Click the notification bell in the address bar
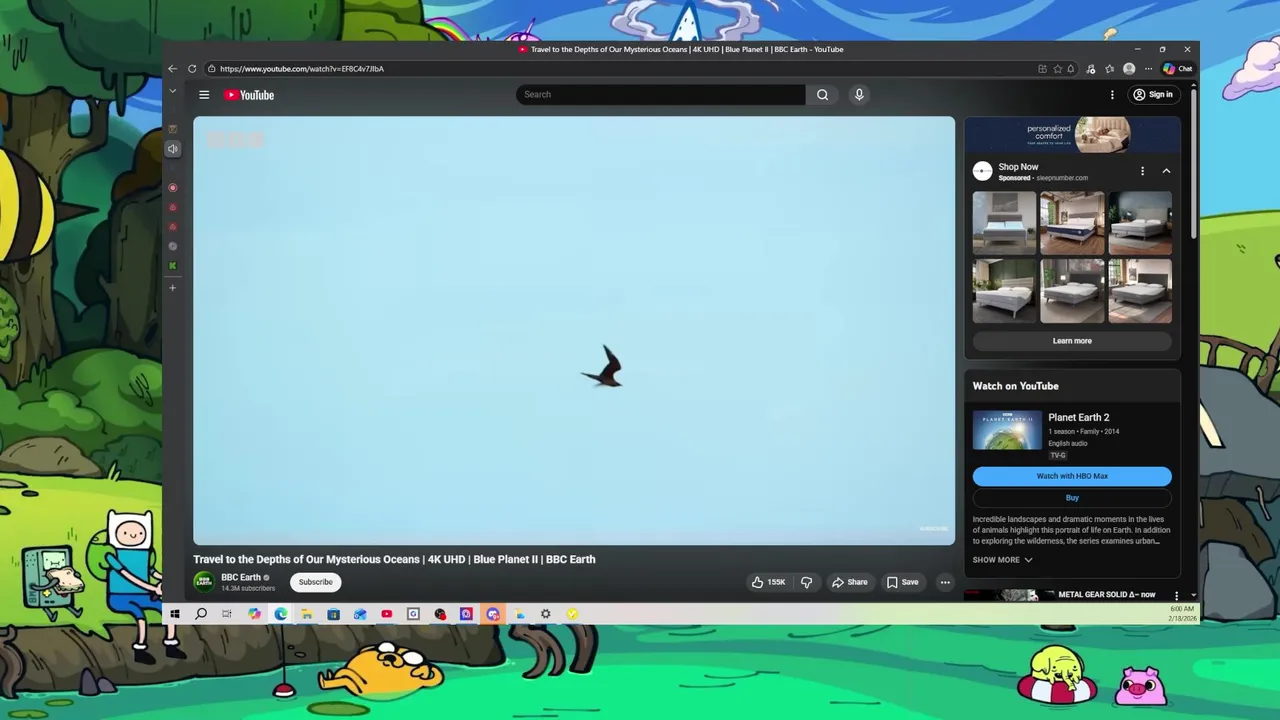 1070,69
